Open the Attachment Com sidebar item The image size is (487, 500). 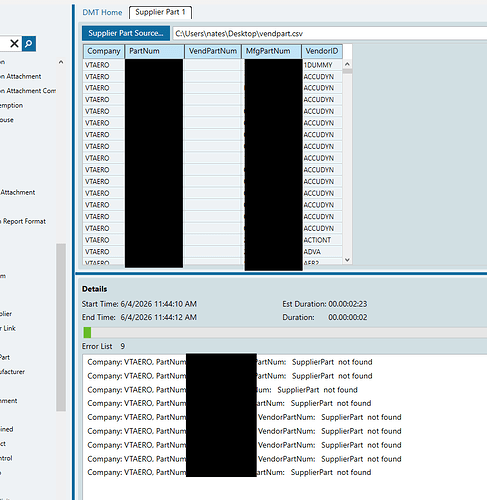coord(28,91)
